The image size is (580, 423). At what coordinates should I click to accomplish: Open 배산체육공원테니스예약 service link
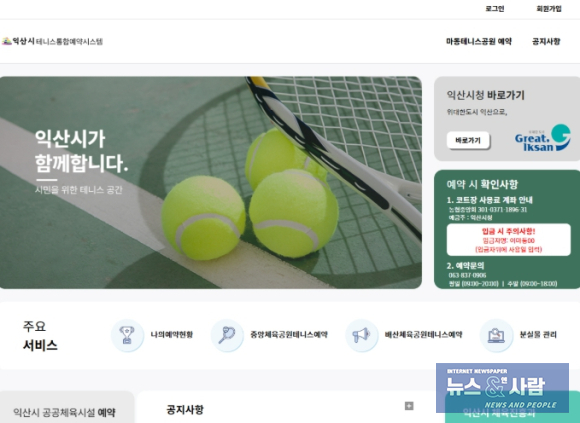point(424,335)
